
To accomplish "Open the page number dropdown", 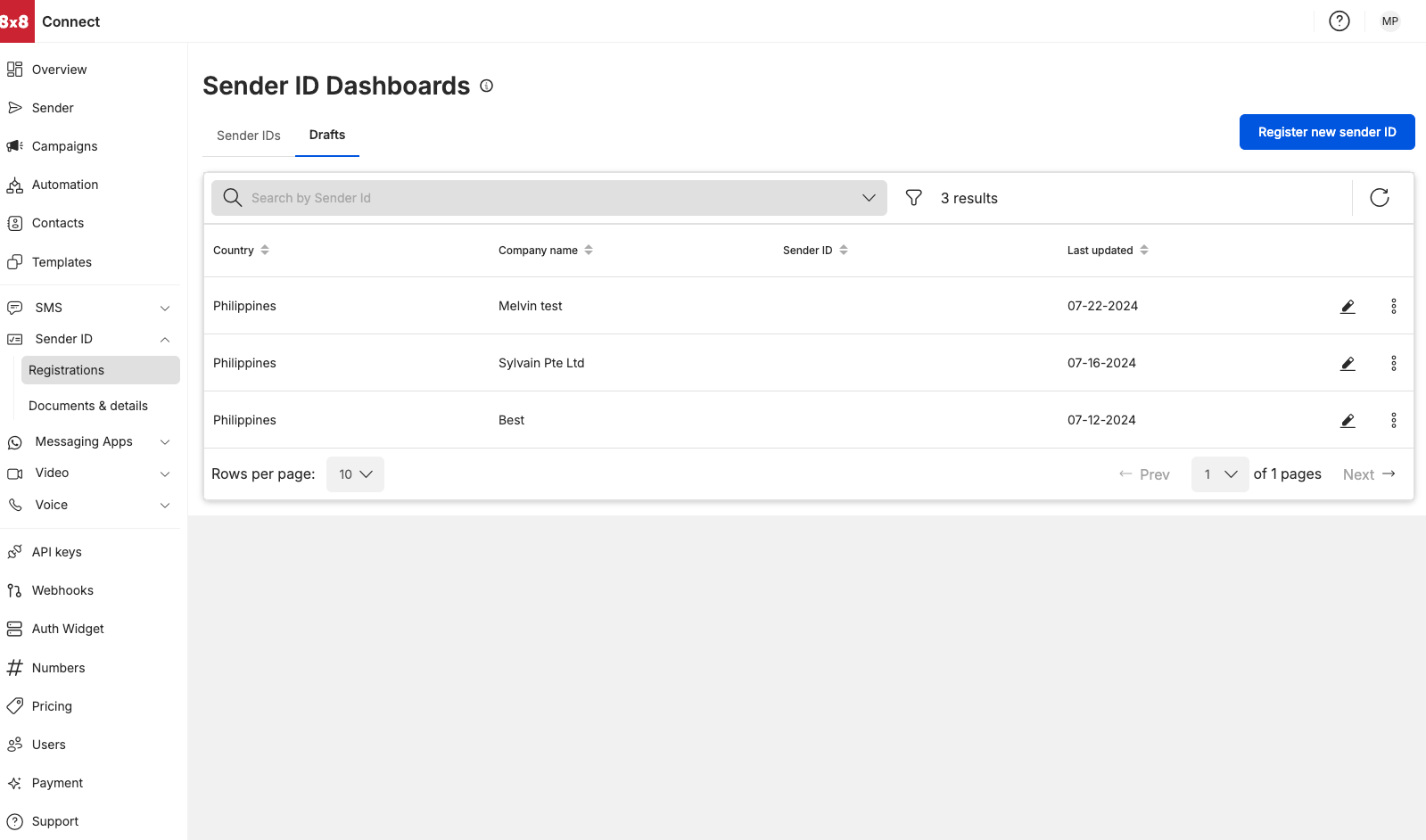I will click(1219, 474).
